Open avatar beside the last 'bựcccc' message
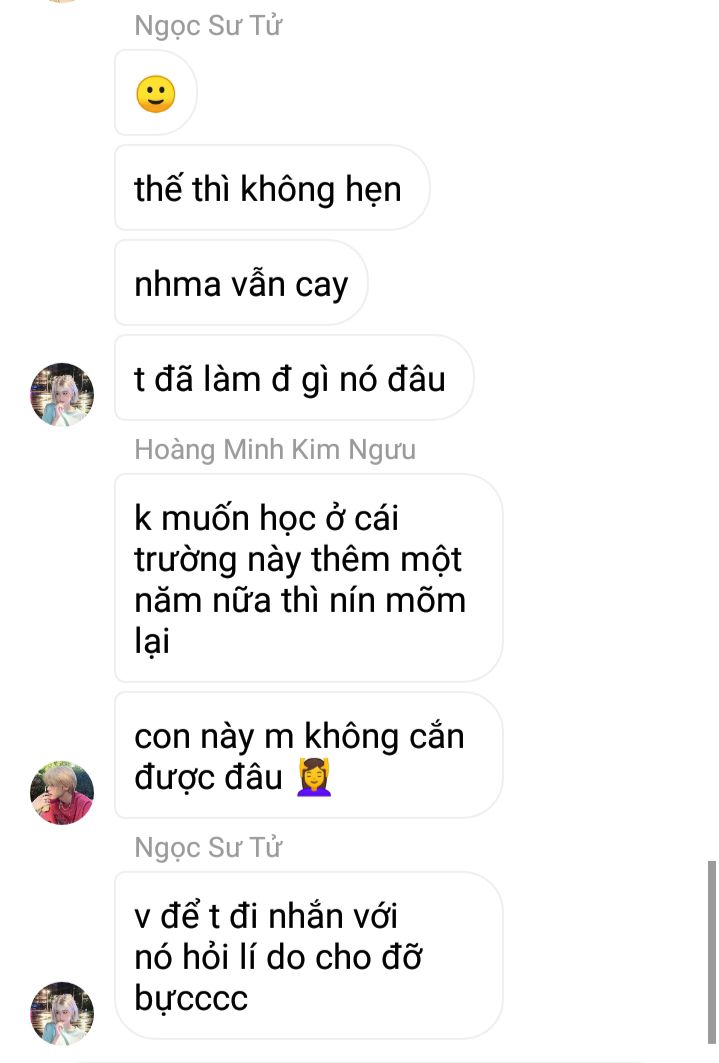This screenshot has width=719, height=1063. (x=62, y=1014)
